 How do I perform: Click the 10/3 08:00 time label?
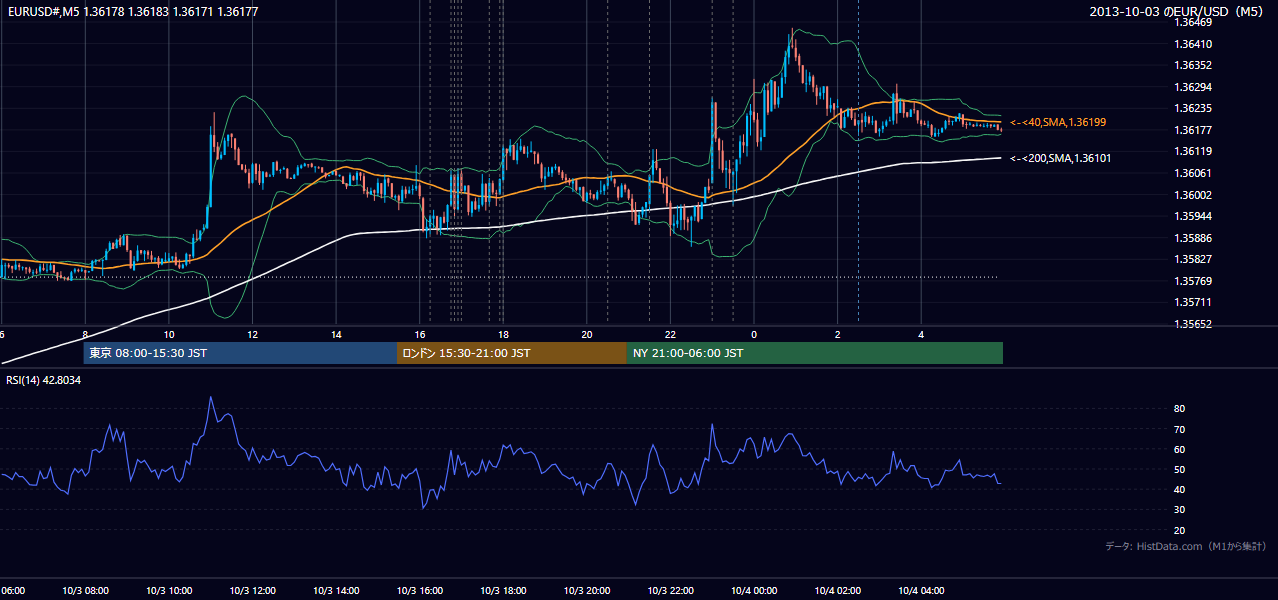pyautogui.click(x=84, y=590)
